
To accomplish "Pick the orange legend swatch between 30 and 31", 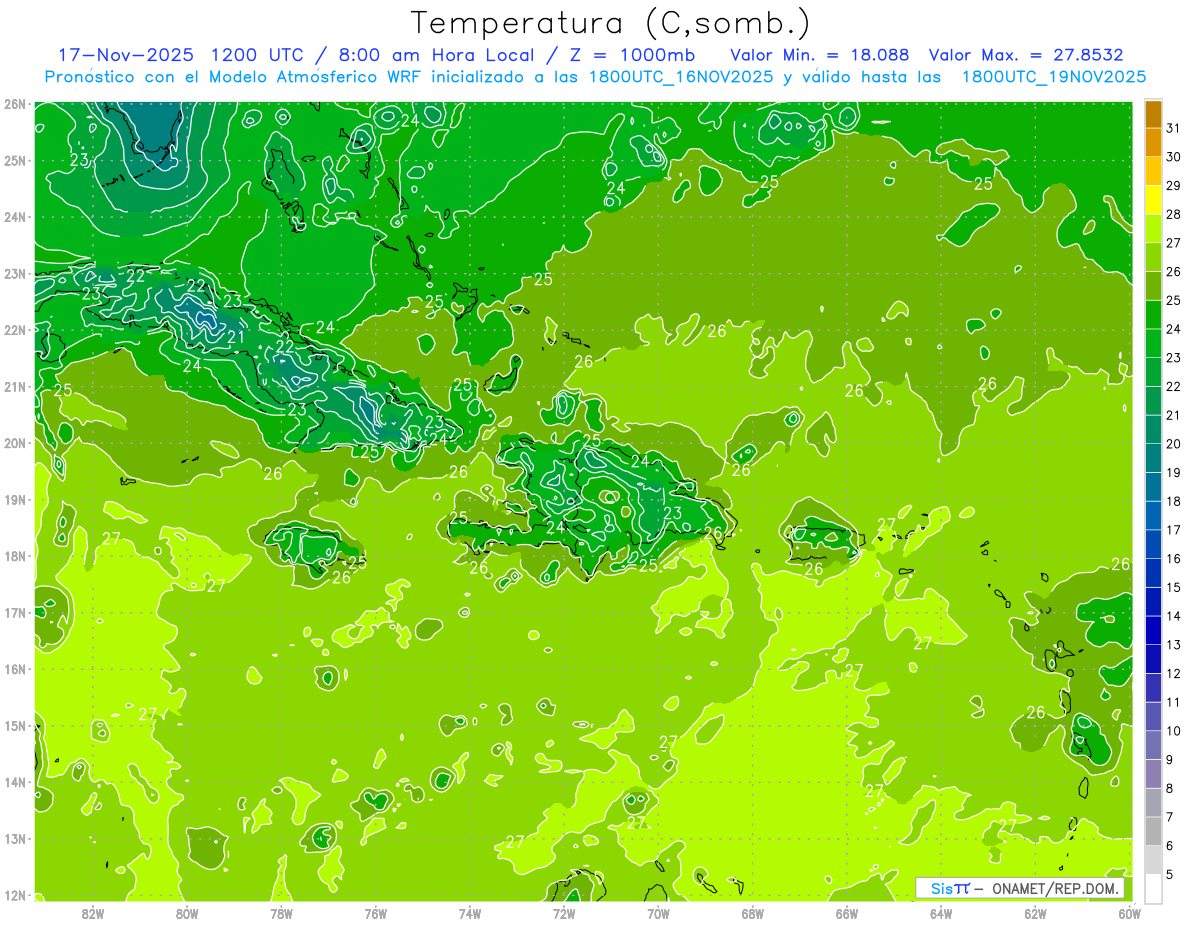I will [1153, 142].
